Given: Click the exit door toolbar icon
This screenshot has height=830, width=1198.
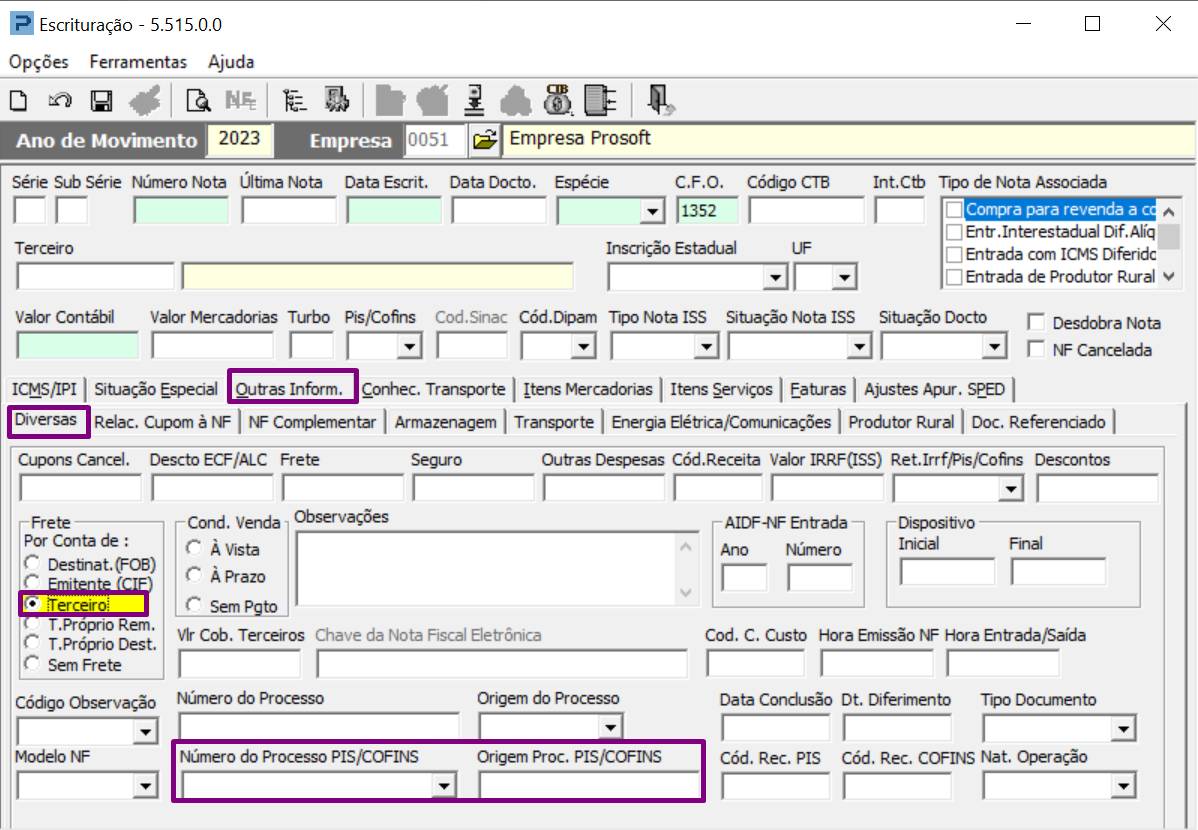Looking at the screenshot, I should tap(659, 100).
